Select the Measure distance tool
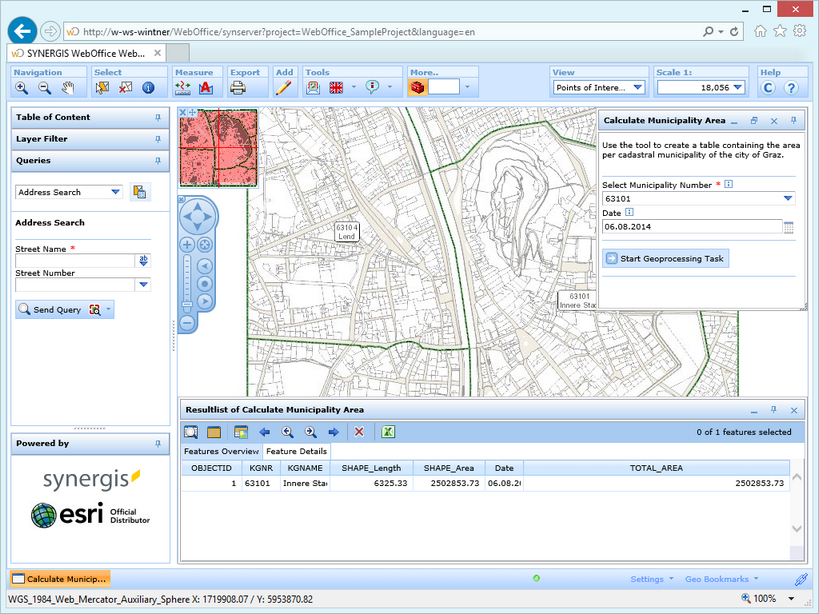Image resolution: width=819 pixels, height=614 pixels. click(x=184, y=87)
